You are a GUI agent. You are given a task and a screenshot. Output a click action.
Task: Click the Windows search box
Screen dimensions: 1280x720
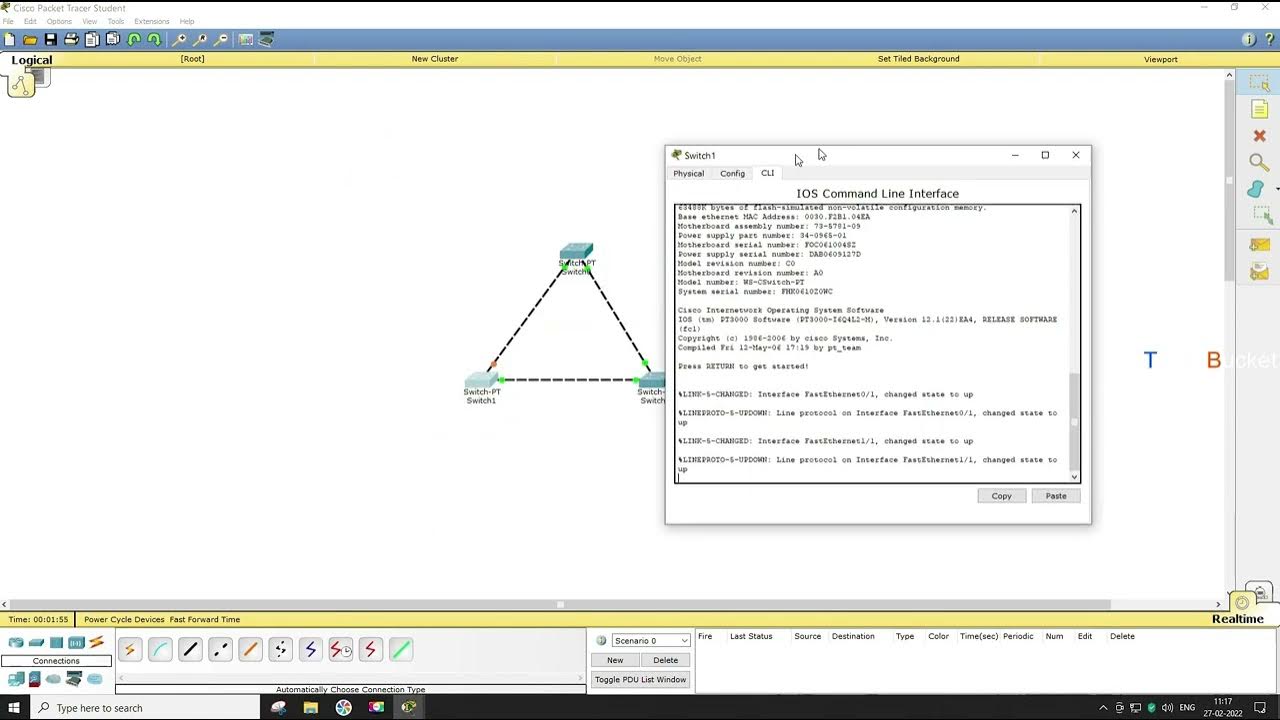tap(143, 708)
